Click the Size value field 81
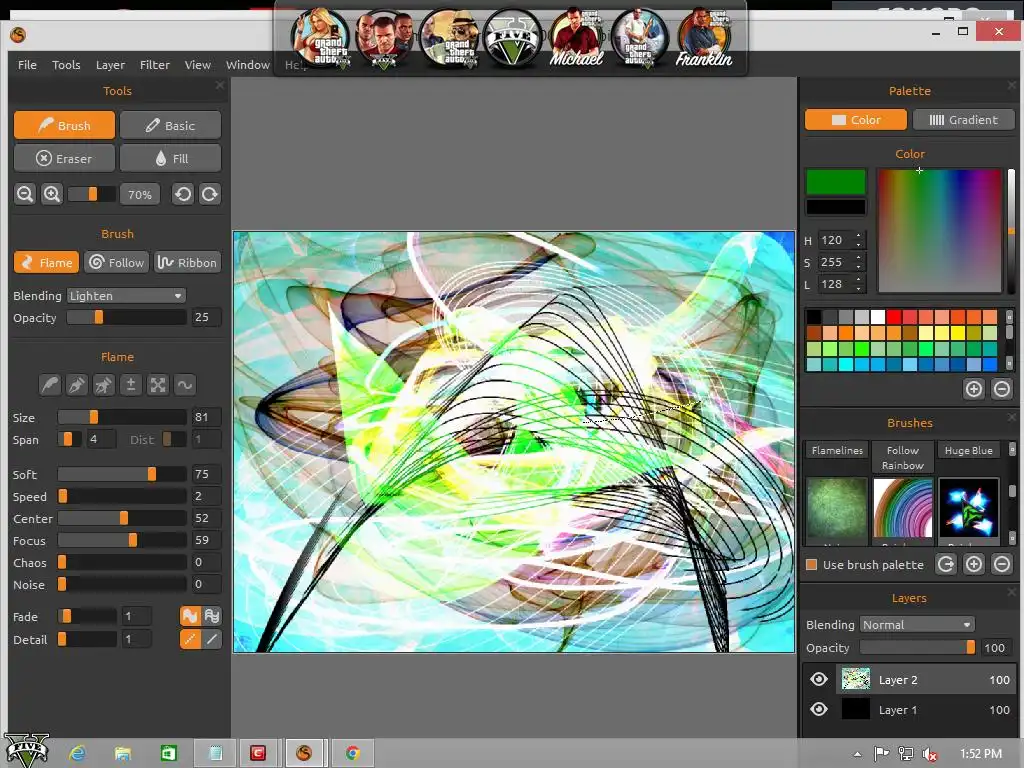The image size is (1024, 768). (x=206, y=417)
